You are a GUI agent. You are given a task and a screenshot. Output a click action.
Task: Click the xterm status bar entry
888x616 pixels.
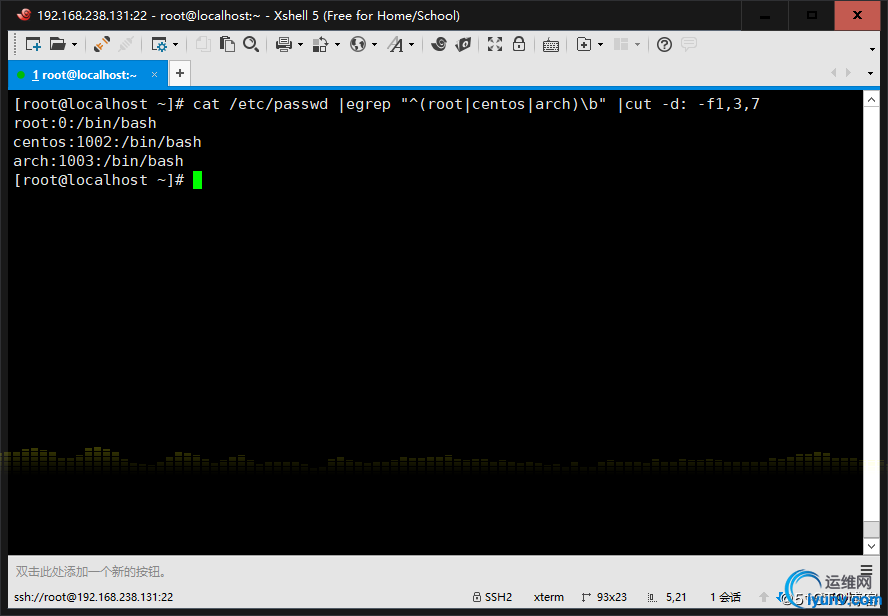[548, 597]
